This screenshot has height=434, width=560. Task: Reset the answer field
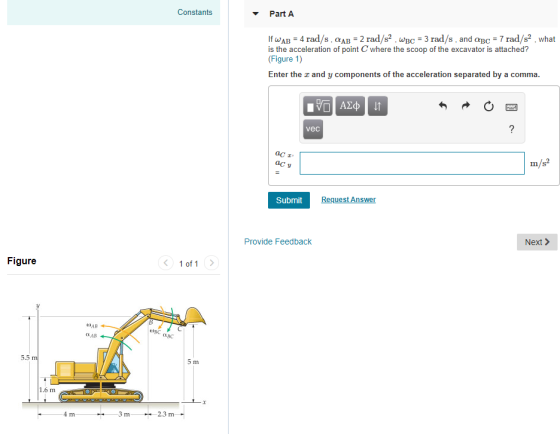click(x=489, y=106)
